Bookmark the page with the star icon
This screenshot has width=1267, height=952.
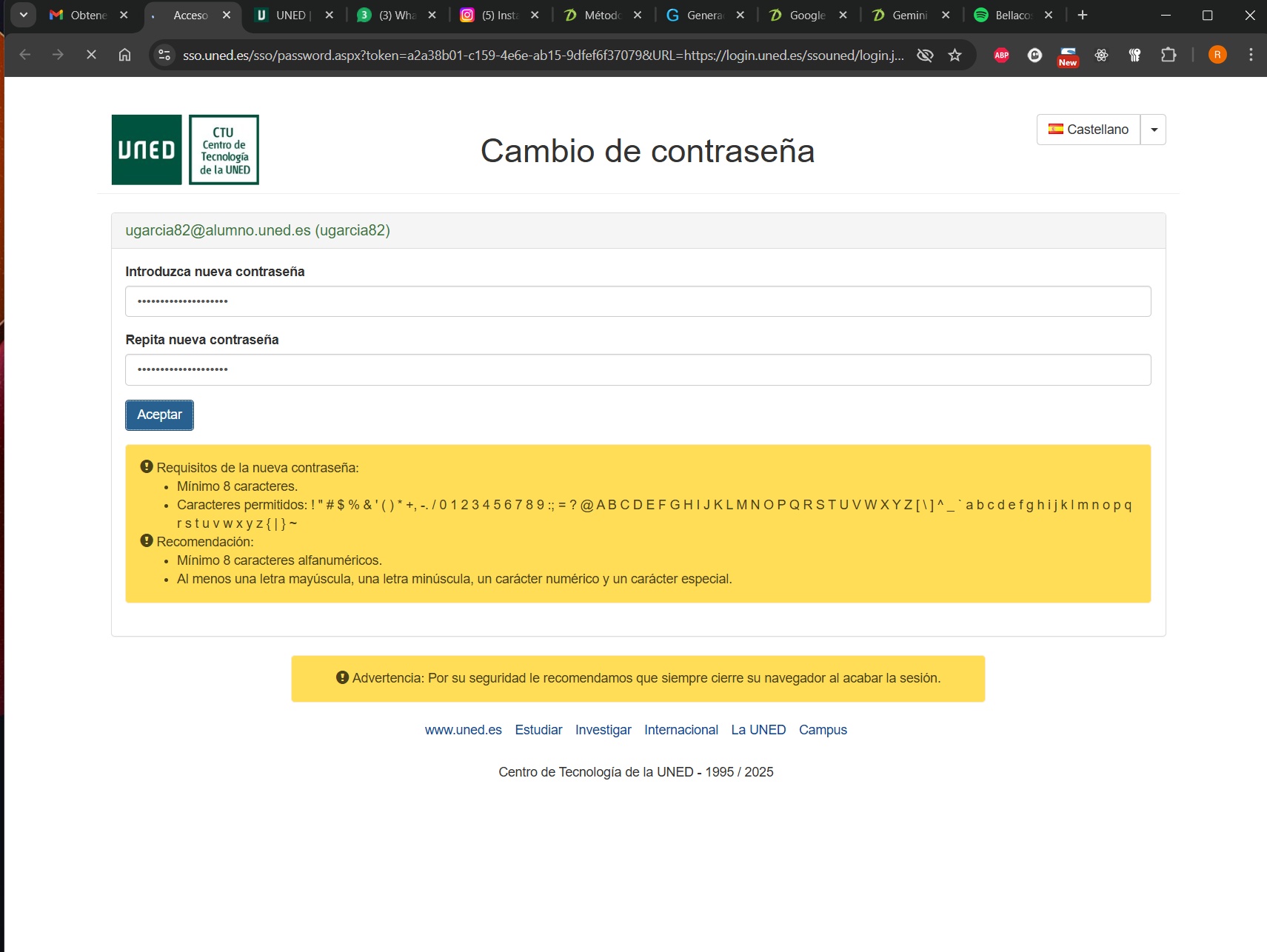click(955, 55)
